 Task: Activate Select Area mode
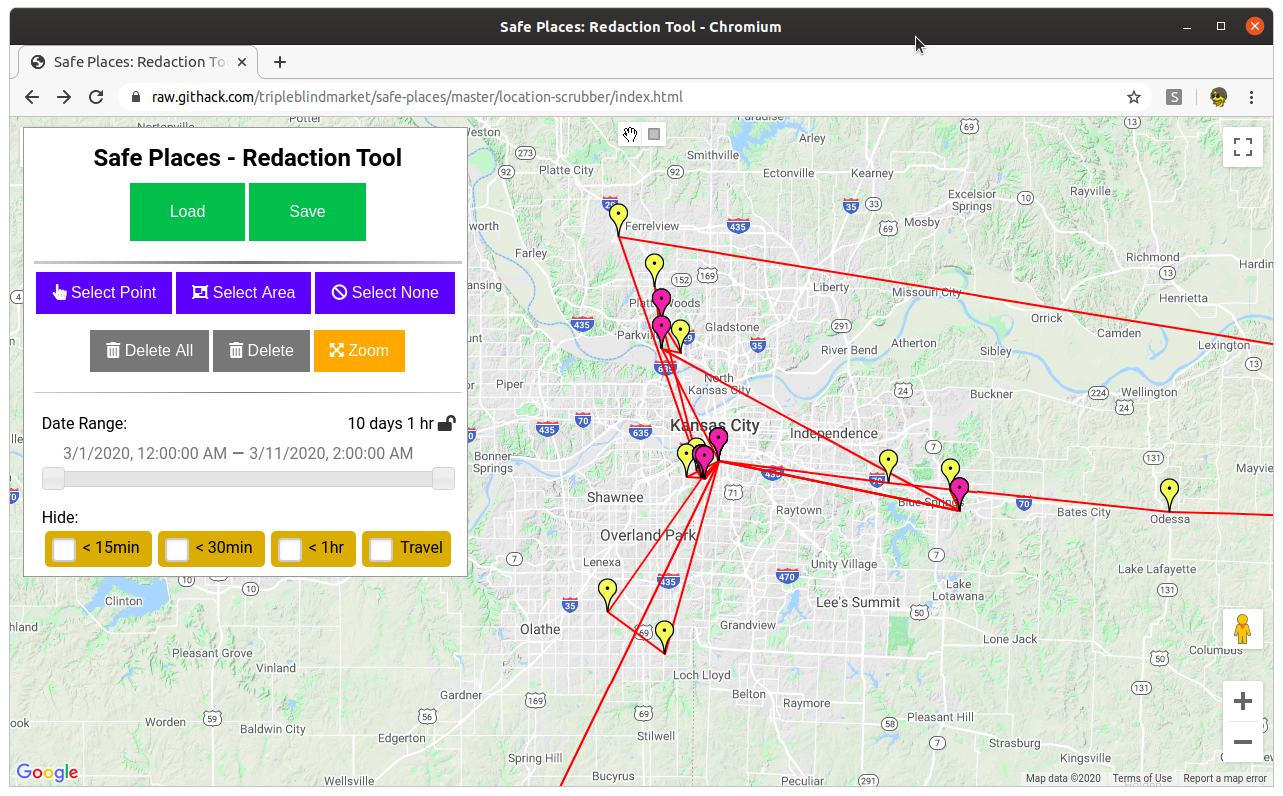(x=244, y=293)
